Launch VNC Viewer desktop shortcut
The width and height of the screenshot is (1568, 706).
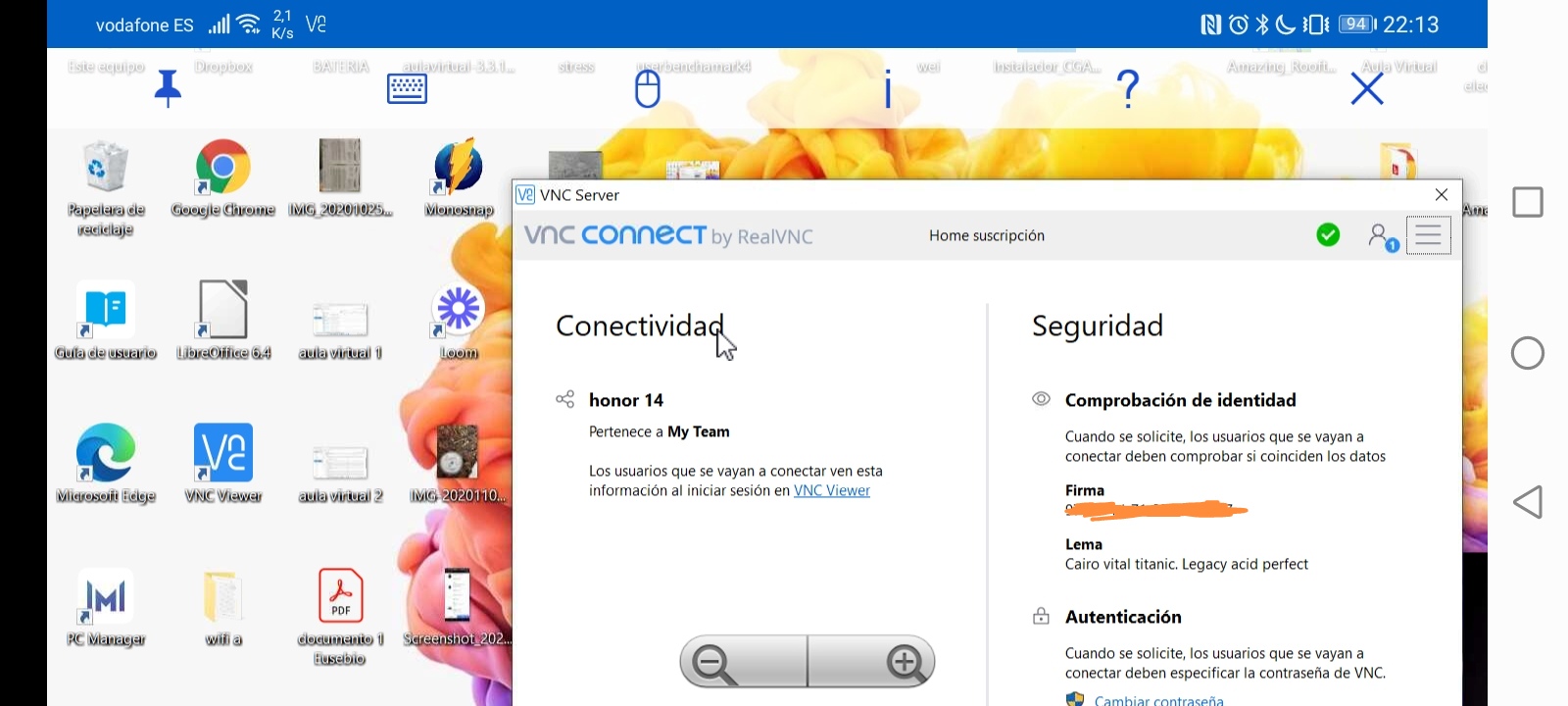(223, 464)
